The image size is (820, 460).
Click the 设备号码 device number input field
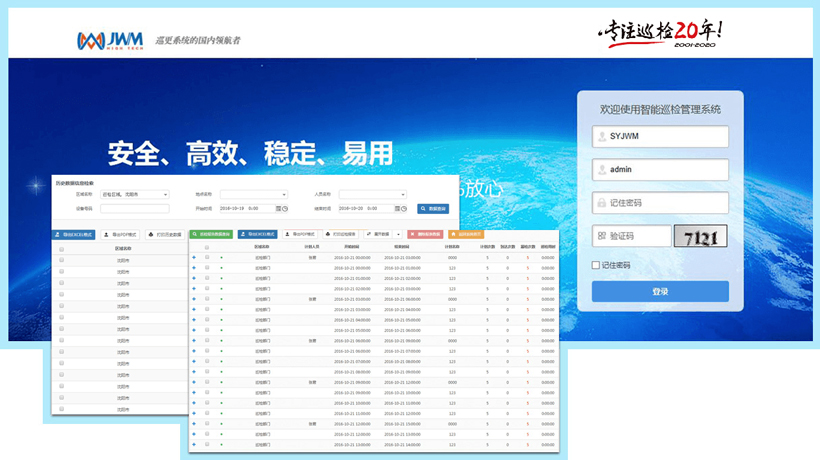coord(134,208)
